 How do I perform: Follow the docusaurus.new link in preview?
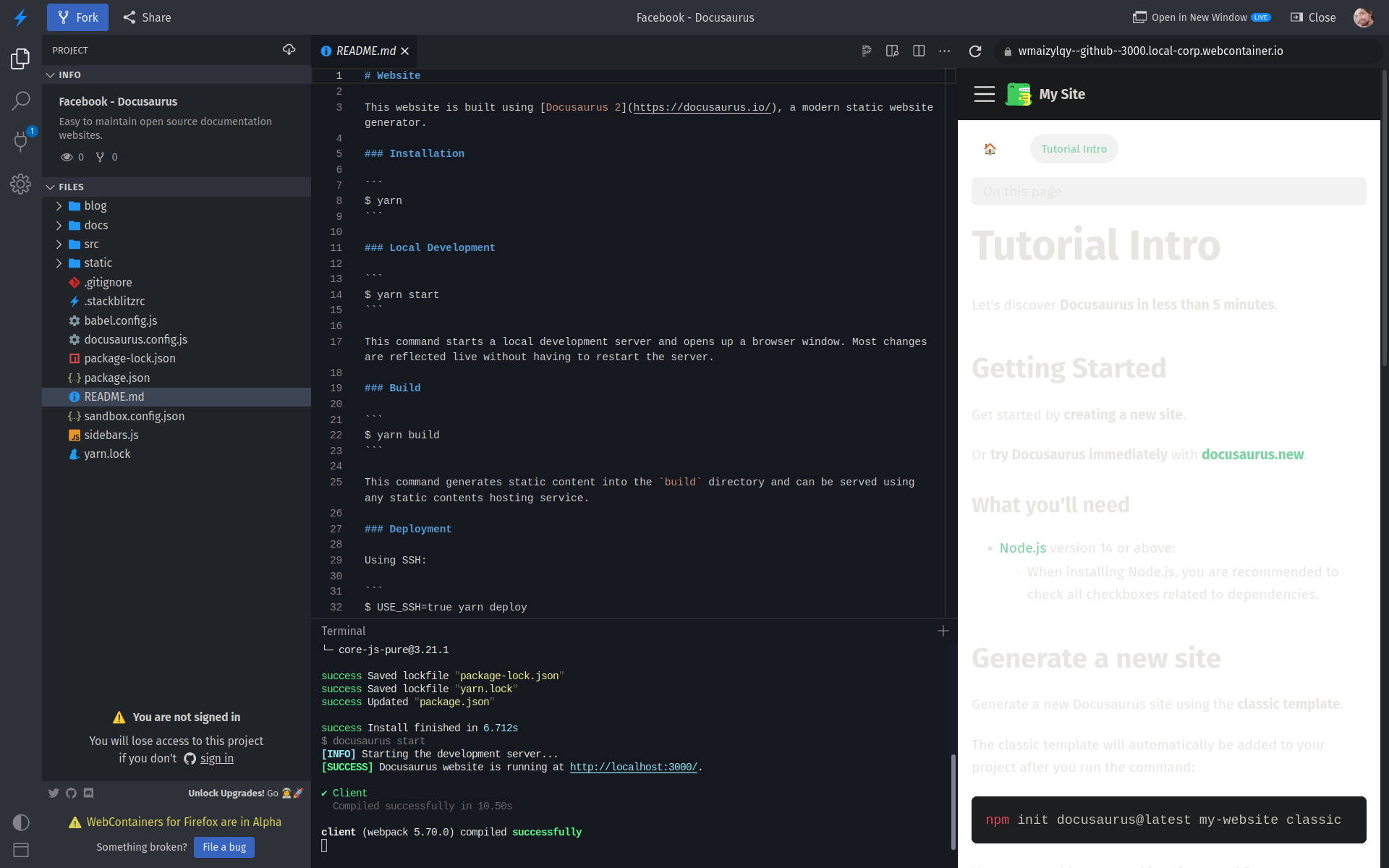1252,454
